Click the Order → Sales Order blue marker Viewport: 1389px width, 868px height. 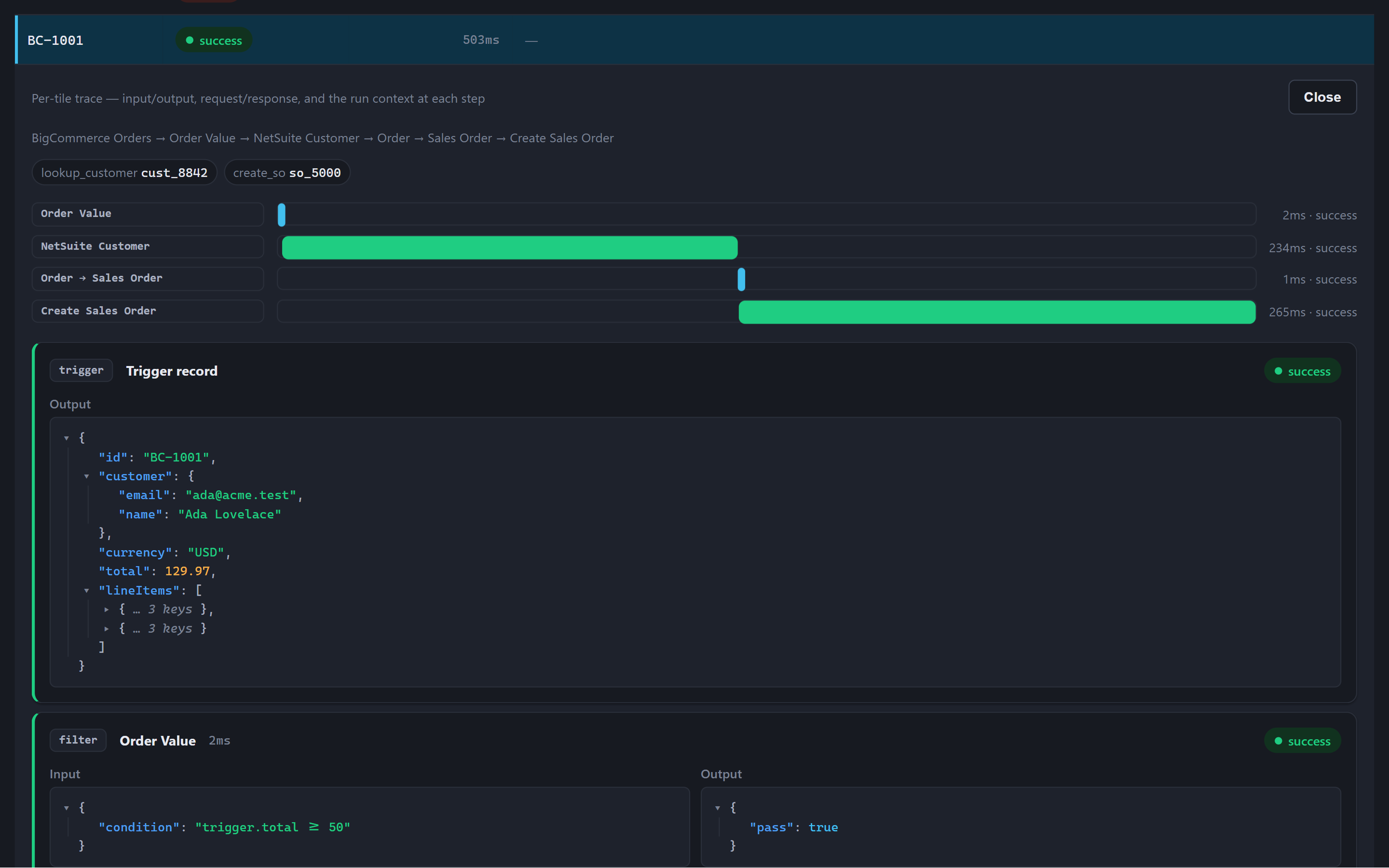(742, 280)
